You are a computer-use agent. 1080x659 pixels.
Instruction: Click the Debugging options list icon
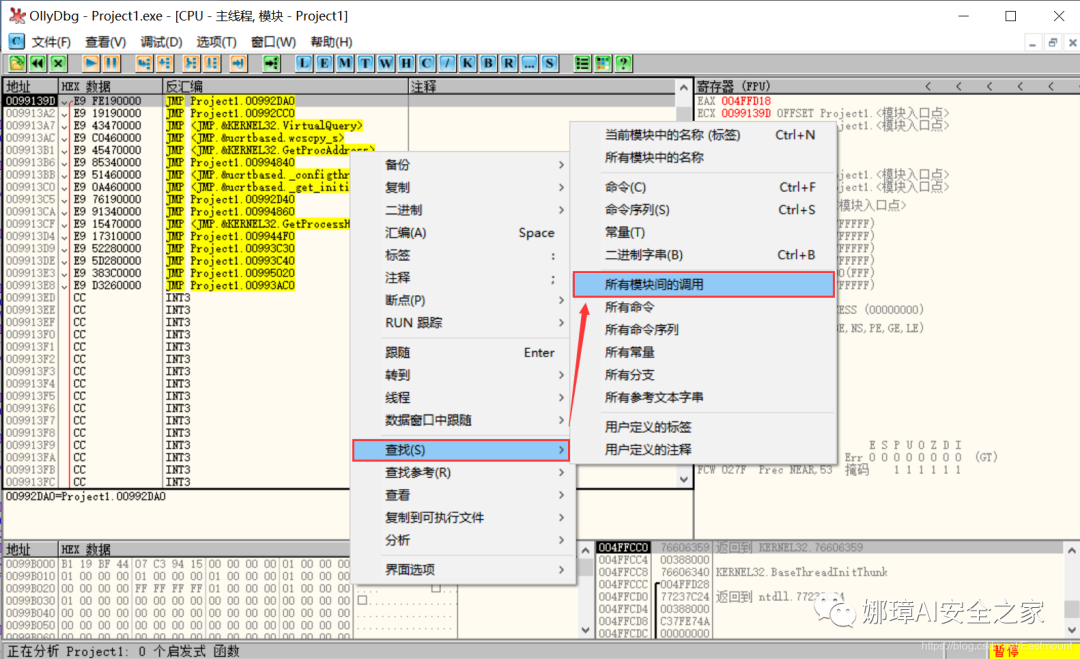click(583, 63)
